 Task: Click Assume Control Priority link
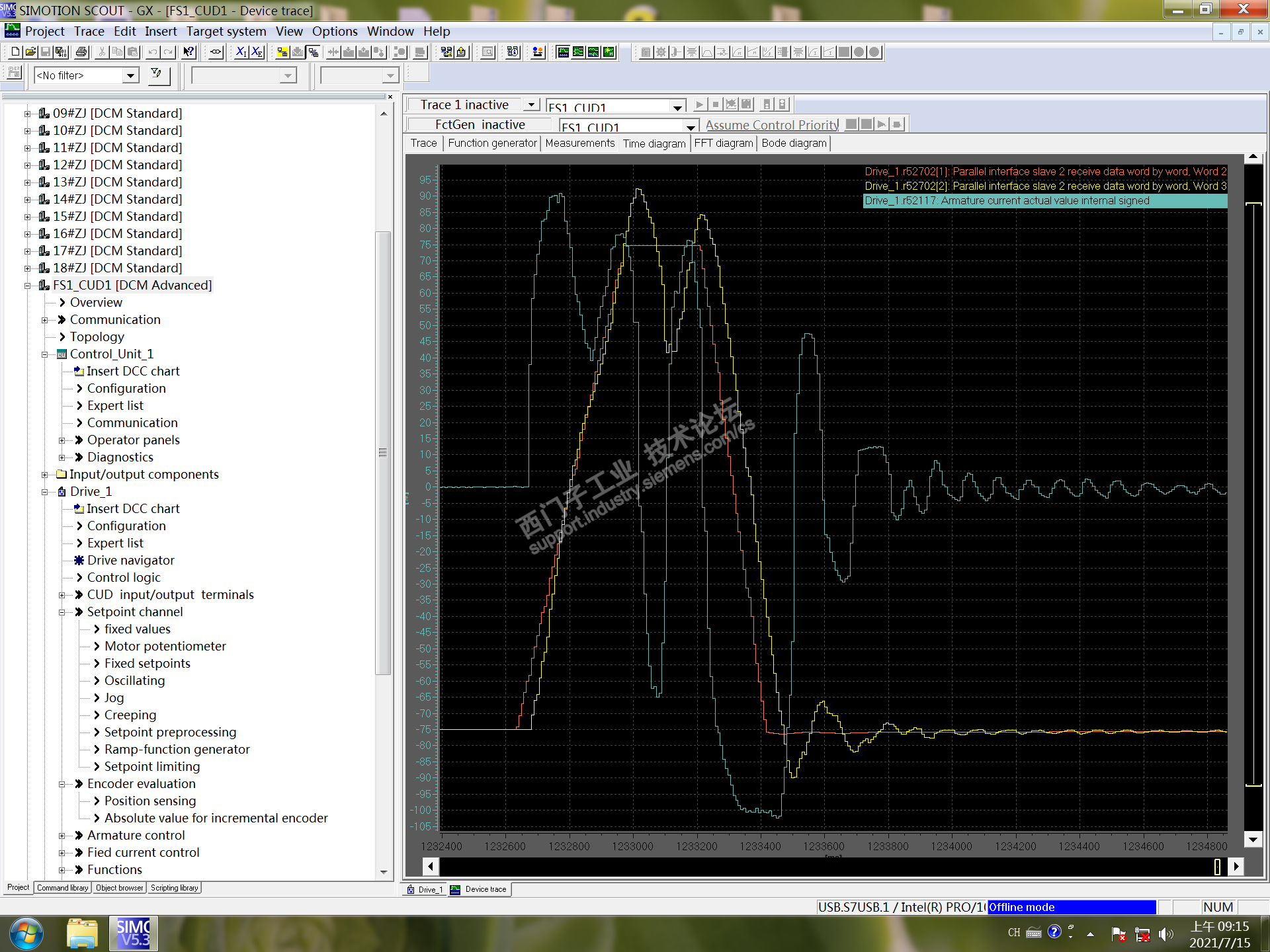[x=771, y=125]
